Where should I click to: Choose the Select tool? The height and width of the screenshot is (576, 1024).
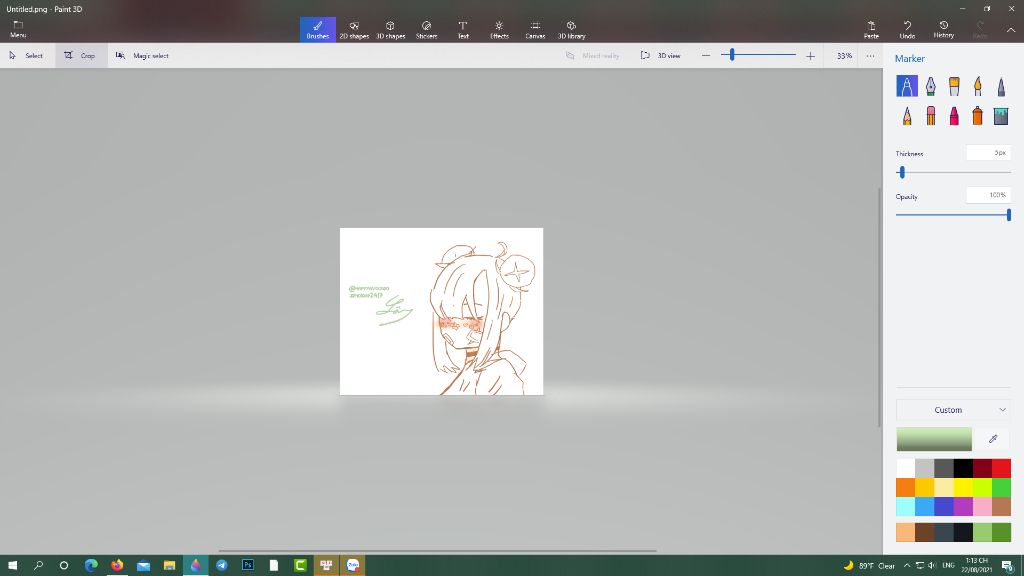[26, 56]
